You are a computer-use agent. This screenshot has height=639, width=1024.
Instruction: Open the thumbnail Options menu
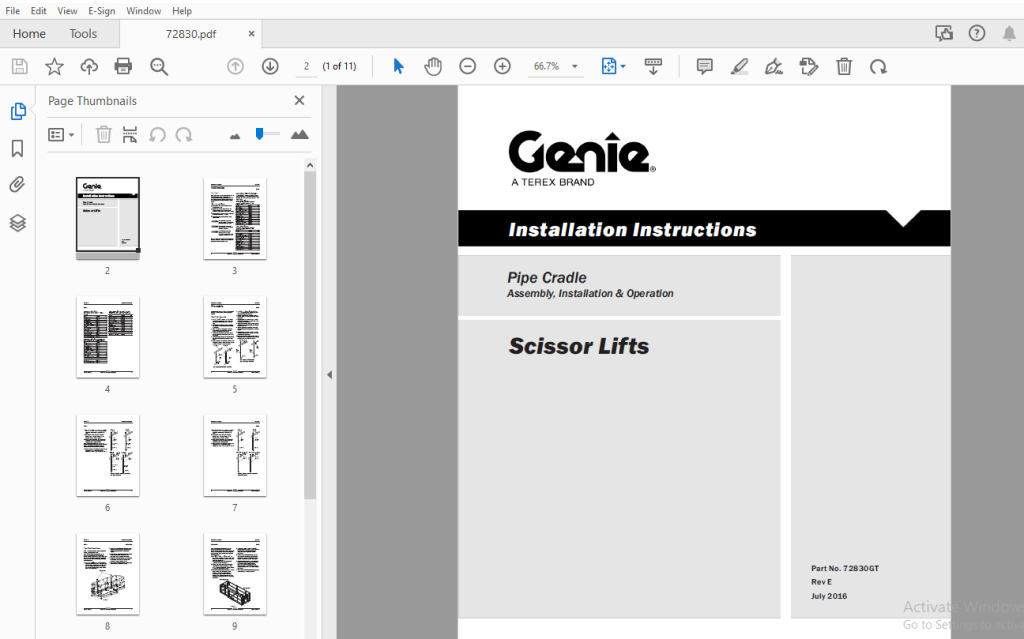click(x=60, y=134)
